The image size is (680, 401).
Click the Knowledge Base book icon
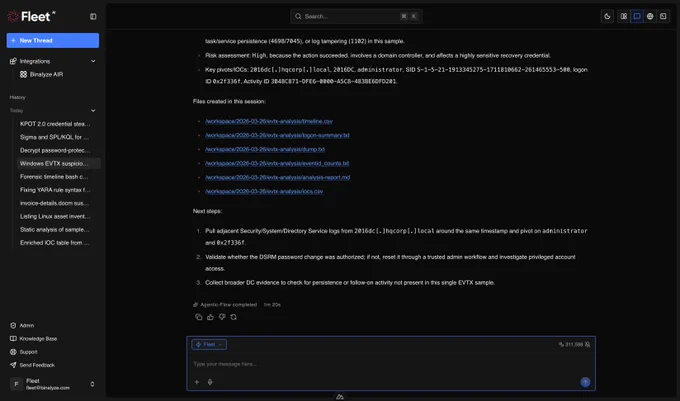[x=13, y=339]
